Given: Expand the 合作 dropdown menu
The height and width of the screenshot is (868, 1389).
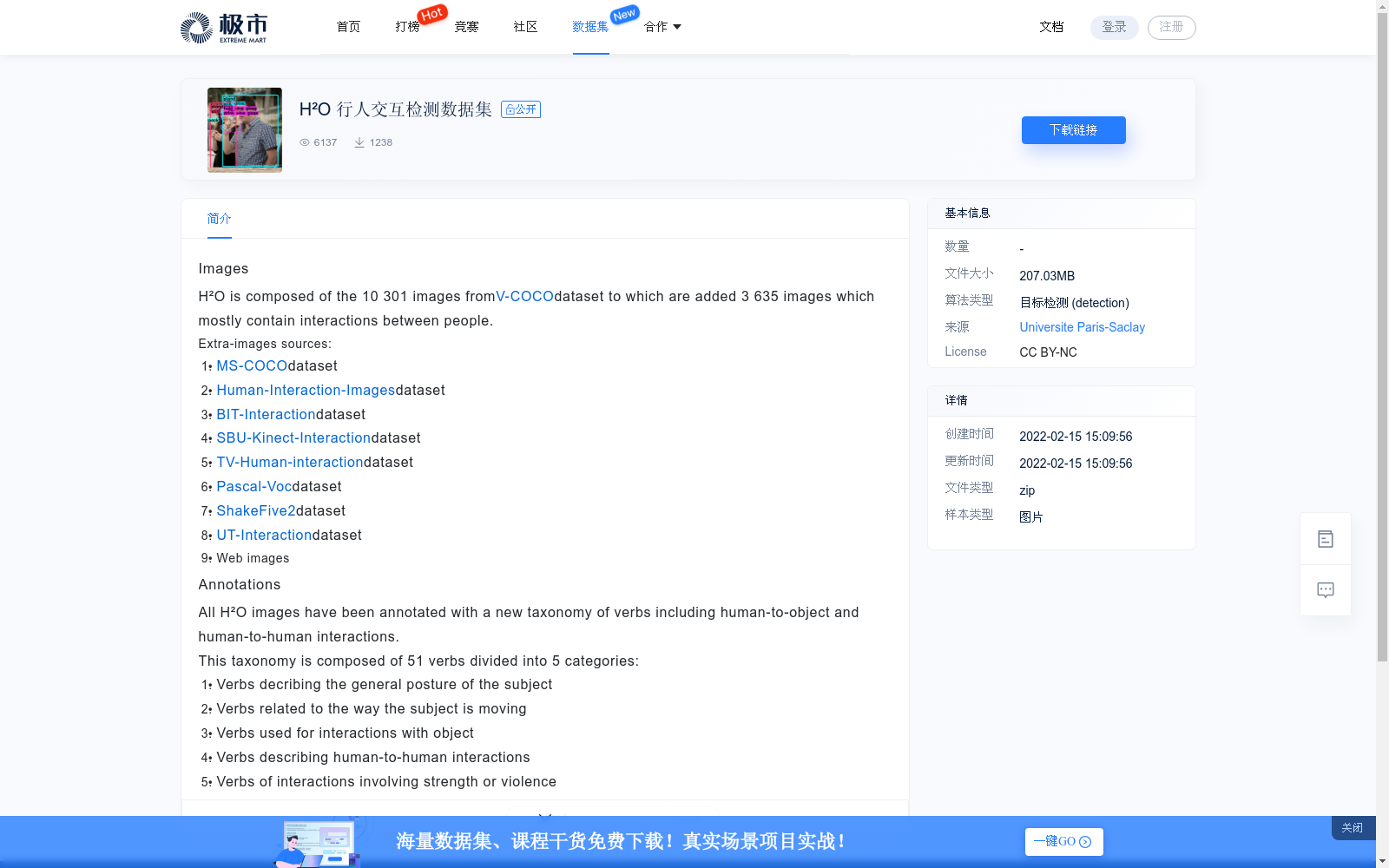Looking at the screenshot, I should pyautogui.click(x=662, y=27).
